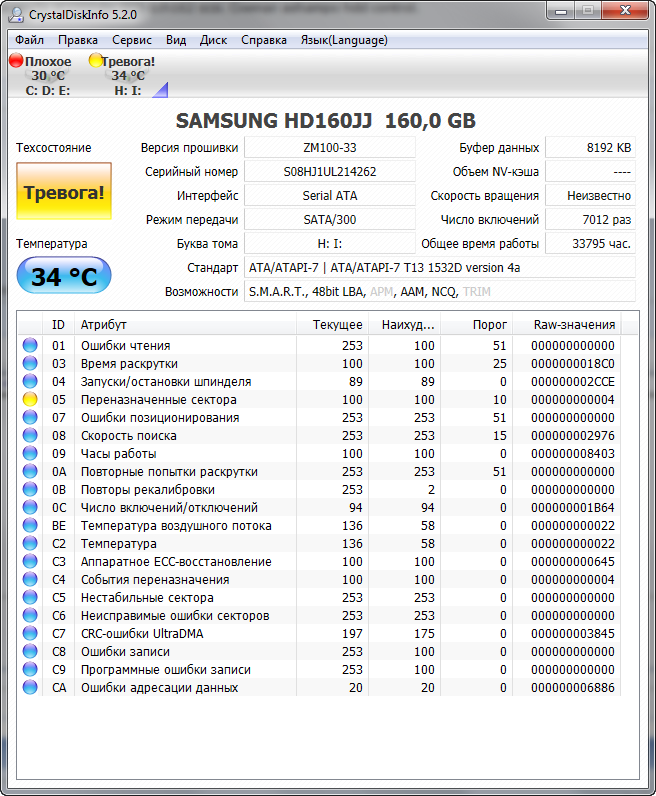Click the serial number field S08HJ1UL214262
The width and height of the screenshot is (656, 796).
(329, 171)
